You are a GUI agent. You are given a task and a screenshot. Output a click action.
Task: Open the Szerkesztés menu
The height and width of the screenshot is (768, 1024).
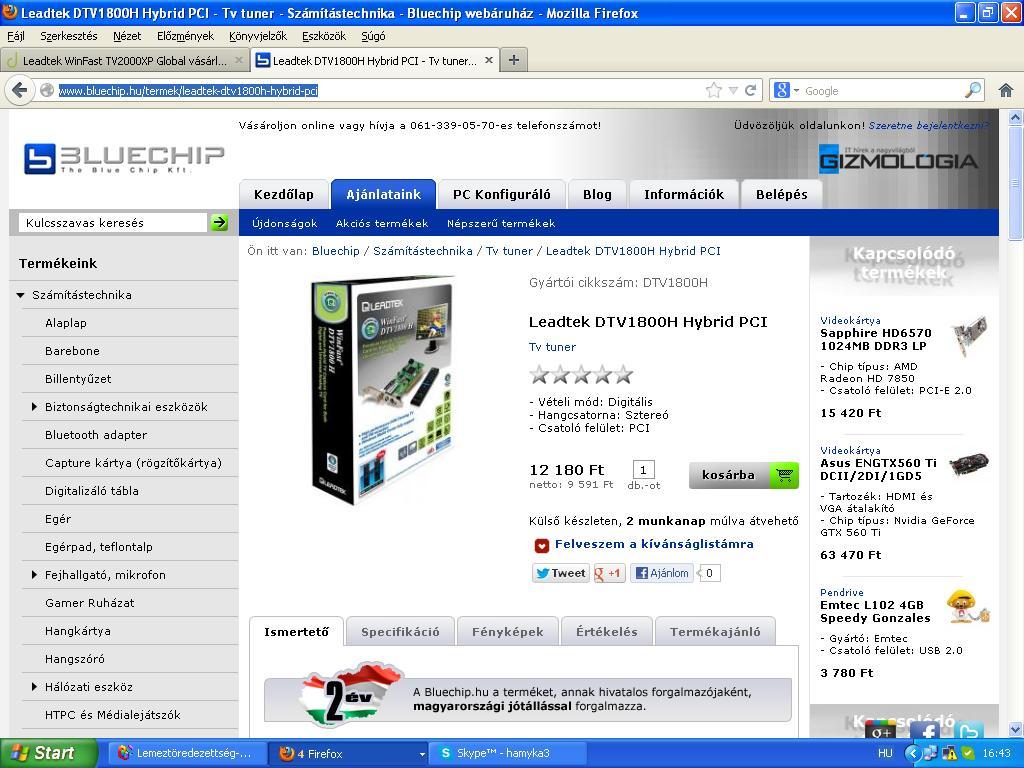[69, 36]
